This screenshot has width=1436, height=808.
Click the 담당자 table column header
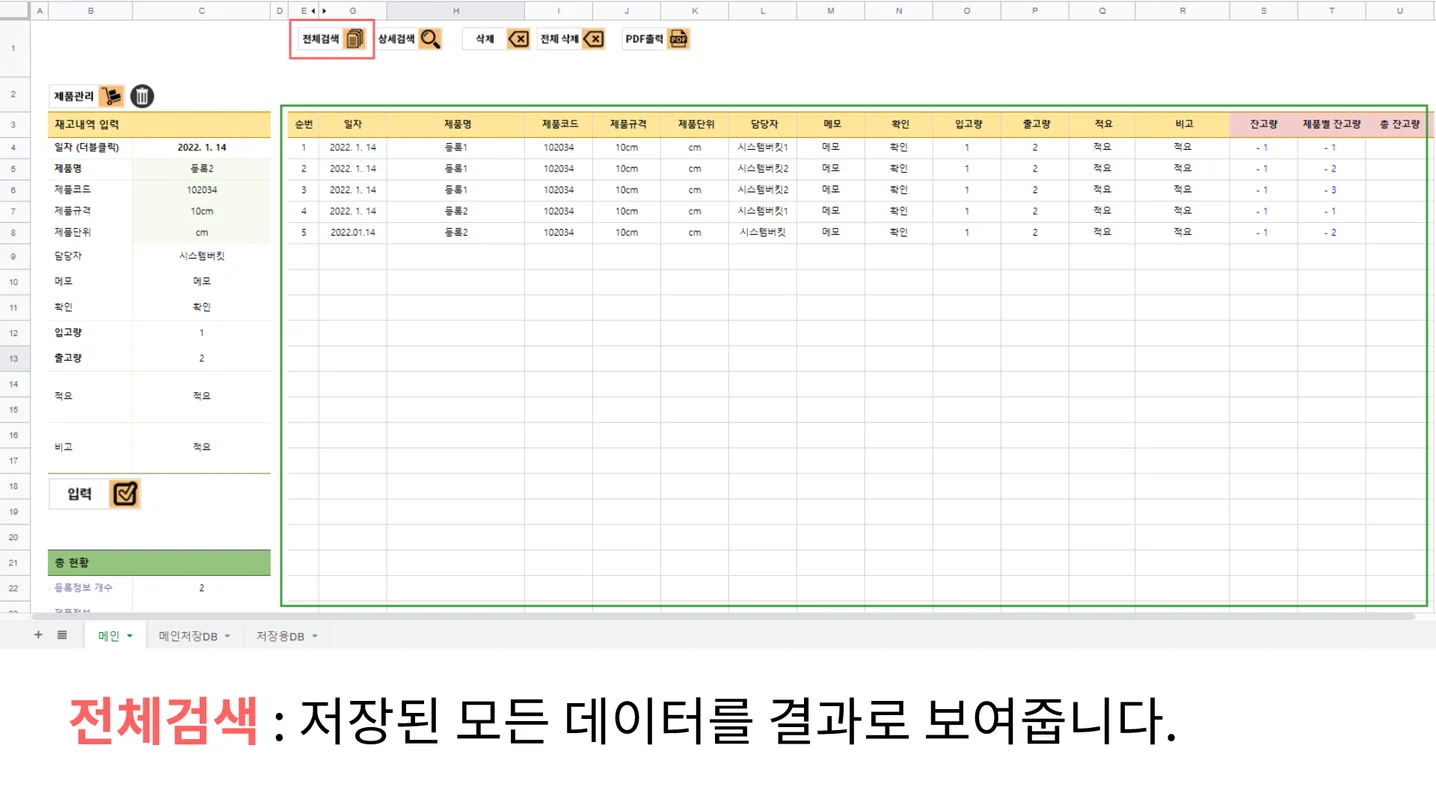(x=763, y=125)
